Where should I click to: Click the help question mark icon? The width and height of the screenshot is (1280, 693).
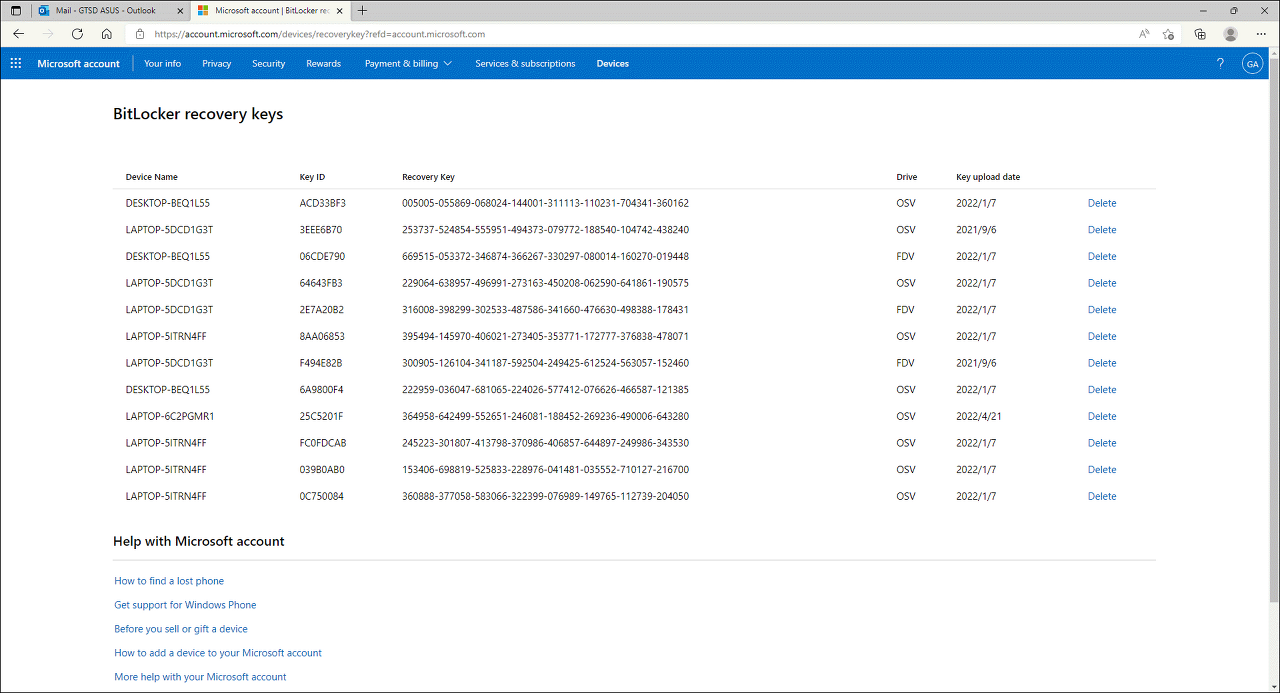[x=1220, y=63]
